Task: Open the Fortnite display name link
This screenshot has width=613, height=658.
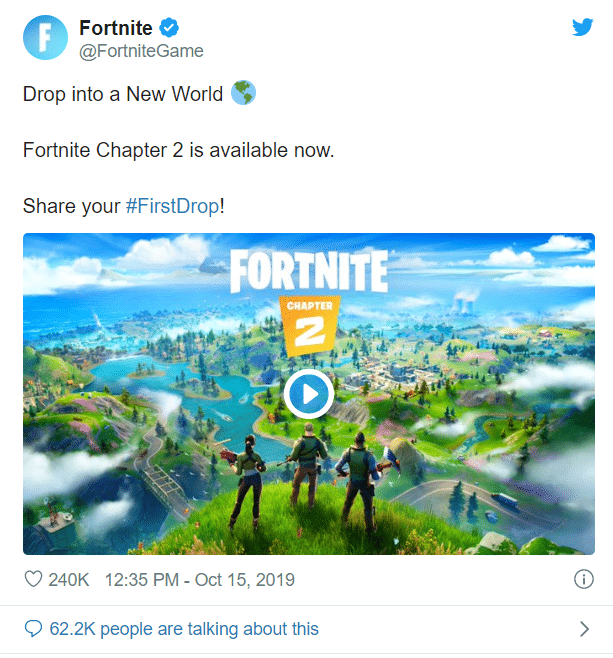Action: [114, 27]
